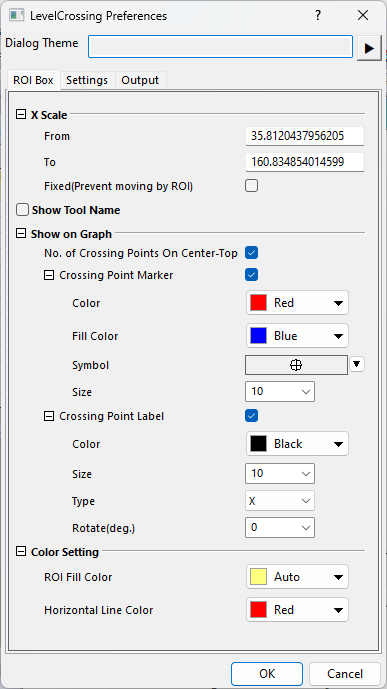
Task: Click the Horizontal Line Color label
Action: (x=99, y=610)
